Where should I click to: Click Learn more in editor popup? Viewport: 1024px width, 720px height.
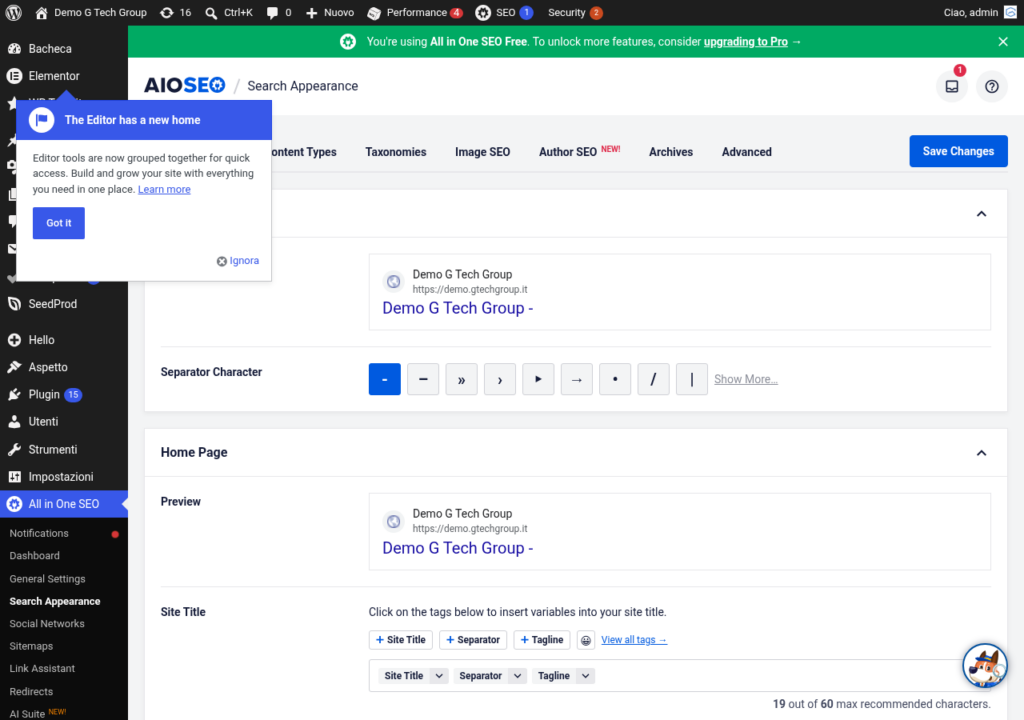(164, 189)
